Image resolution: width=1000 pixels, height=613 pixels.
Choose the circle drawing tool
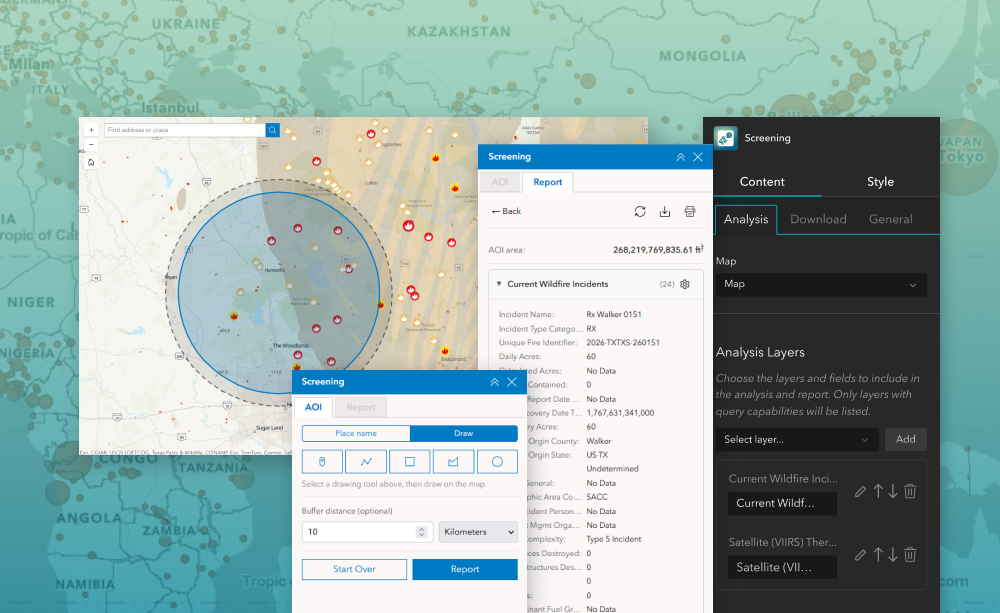click(x=497, y=461)
